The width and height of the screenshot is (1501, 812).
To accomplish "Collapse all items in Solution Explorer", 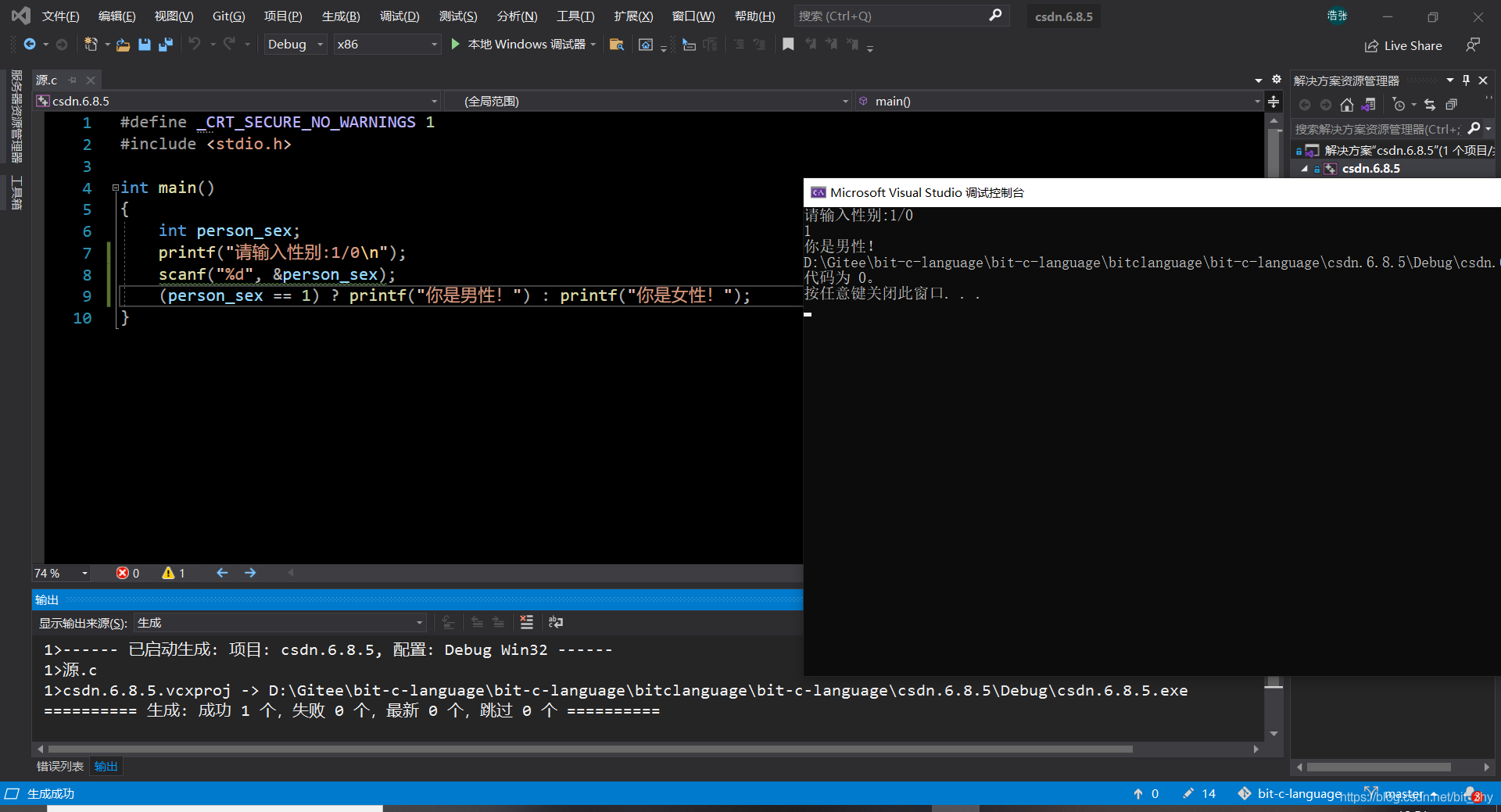I will pyautogui.click(x=1452, y=105).
